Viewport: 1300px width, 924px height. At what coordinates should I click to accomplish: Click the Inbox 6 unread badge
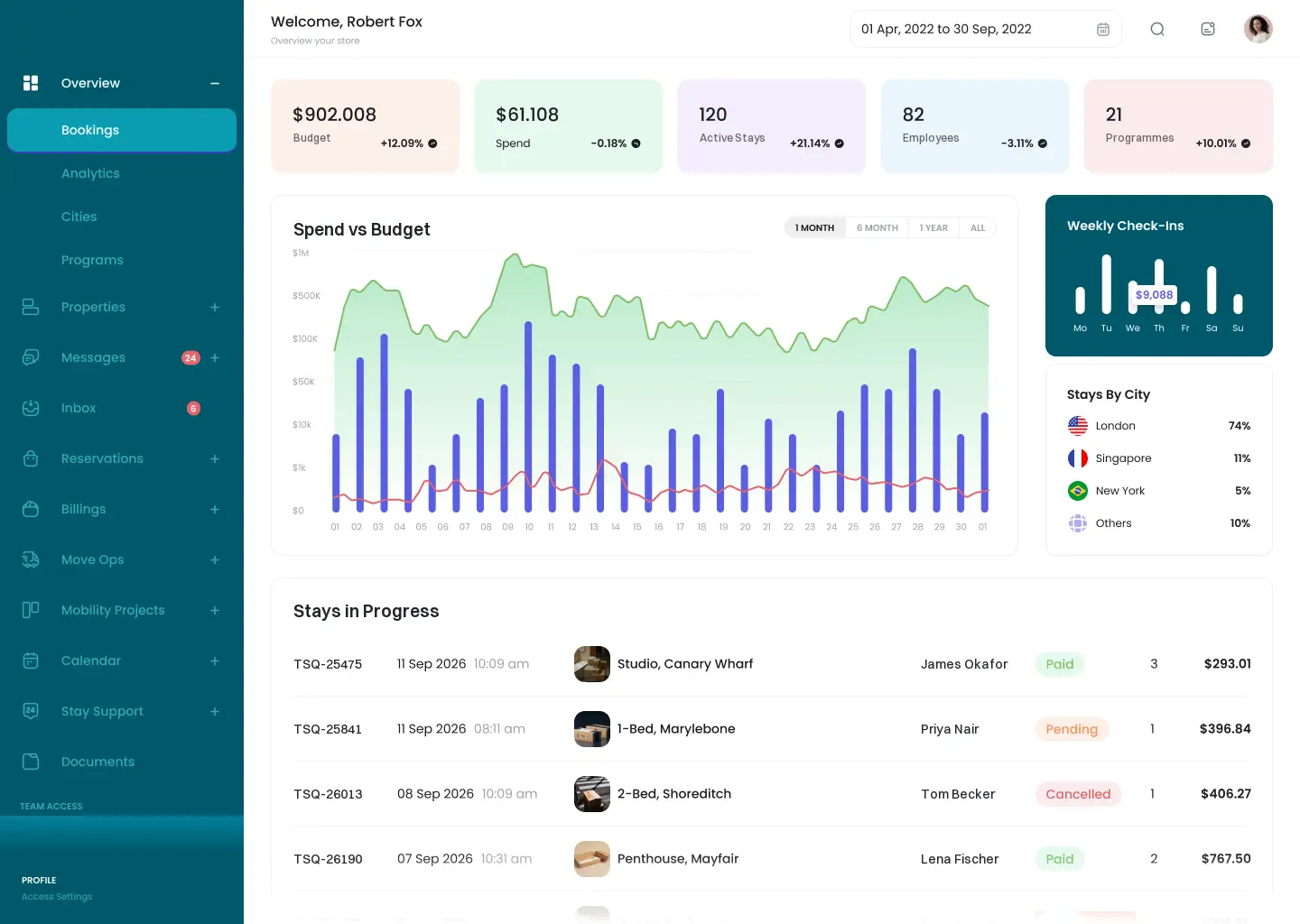193,409
